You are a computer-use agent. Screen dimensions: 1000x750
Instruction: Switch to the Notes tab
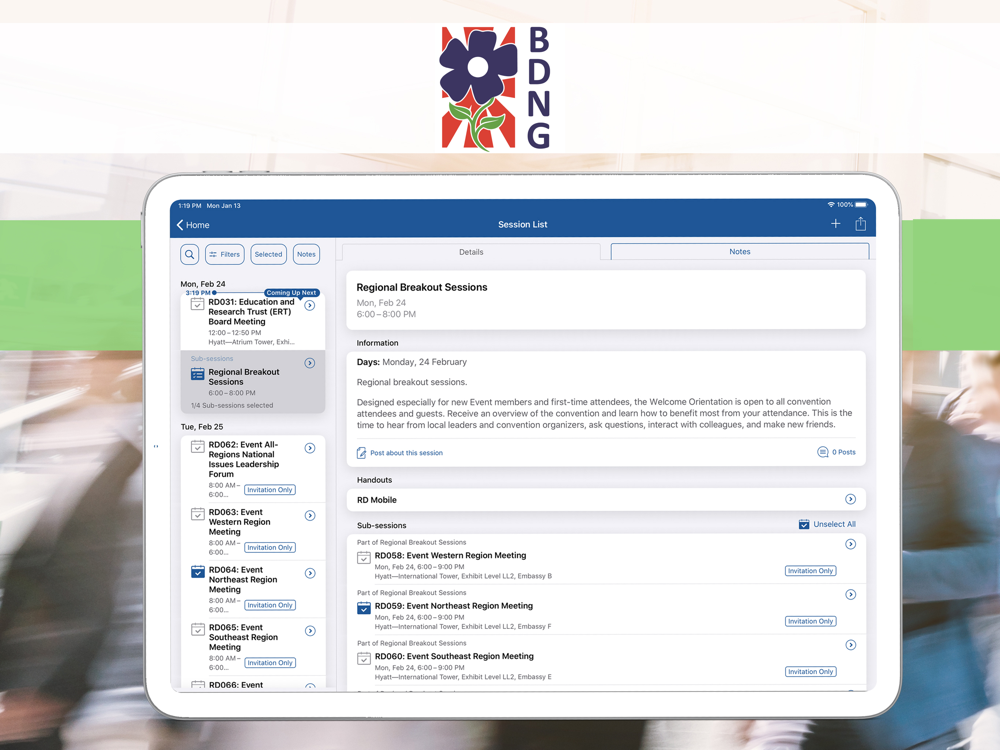tap(740, 251)
